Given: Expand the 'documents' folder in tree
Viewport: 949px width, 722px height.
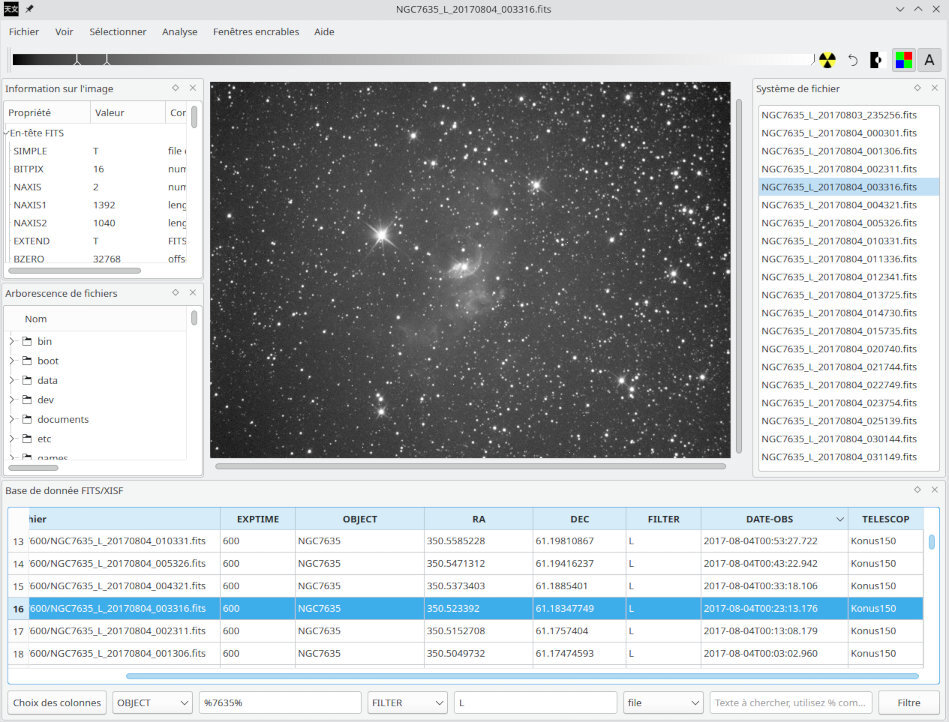Looking at the screenshot, I should click(12, 420).
